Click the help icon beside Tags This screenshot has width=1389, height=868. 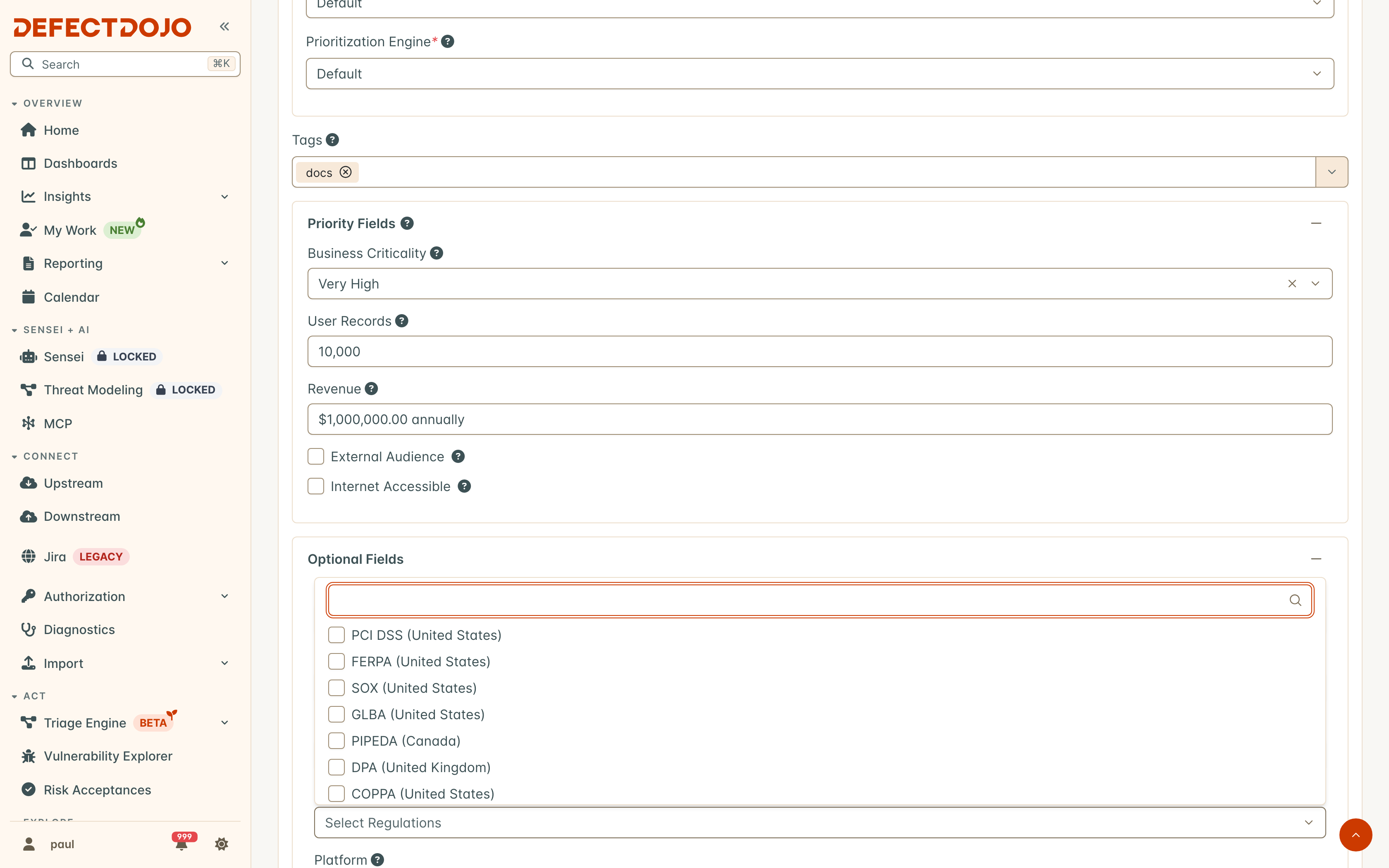click(332, 140)
